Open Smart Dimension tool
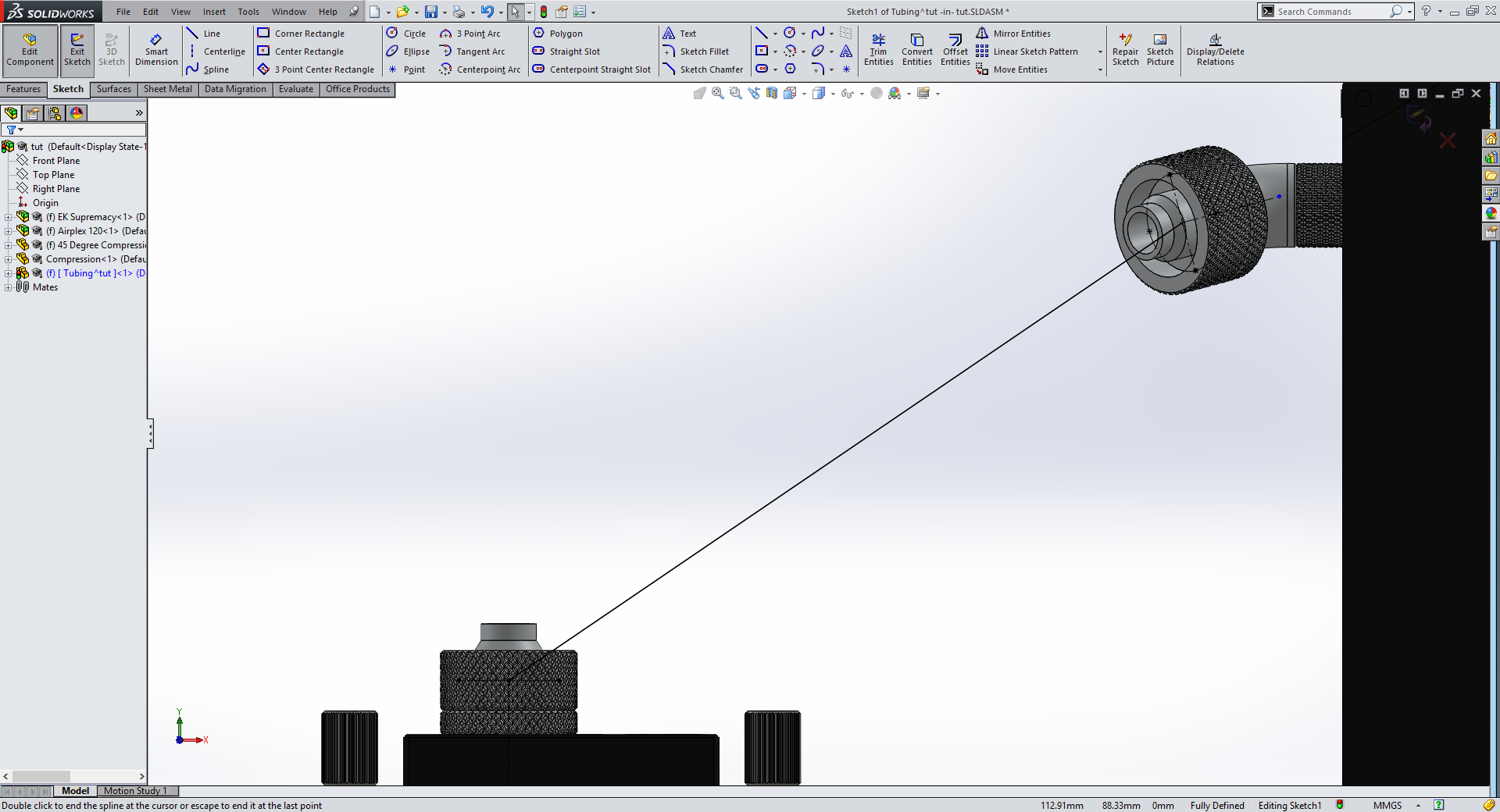Viewport: 1500px width, 812px height. pos(156,48)
